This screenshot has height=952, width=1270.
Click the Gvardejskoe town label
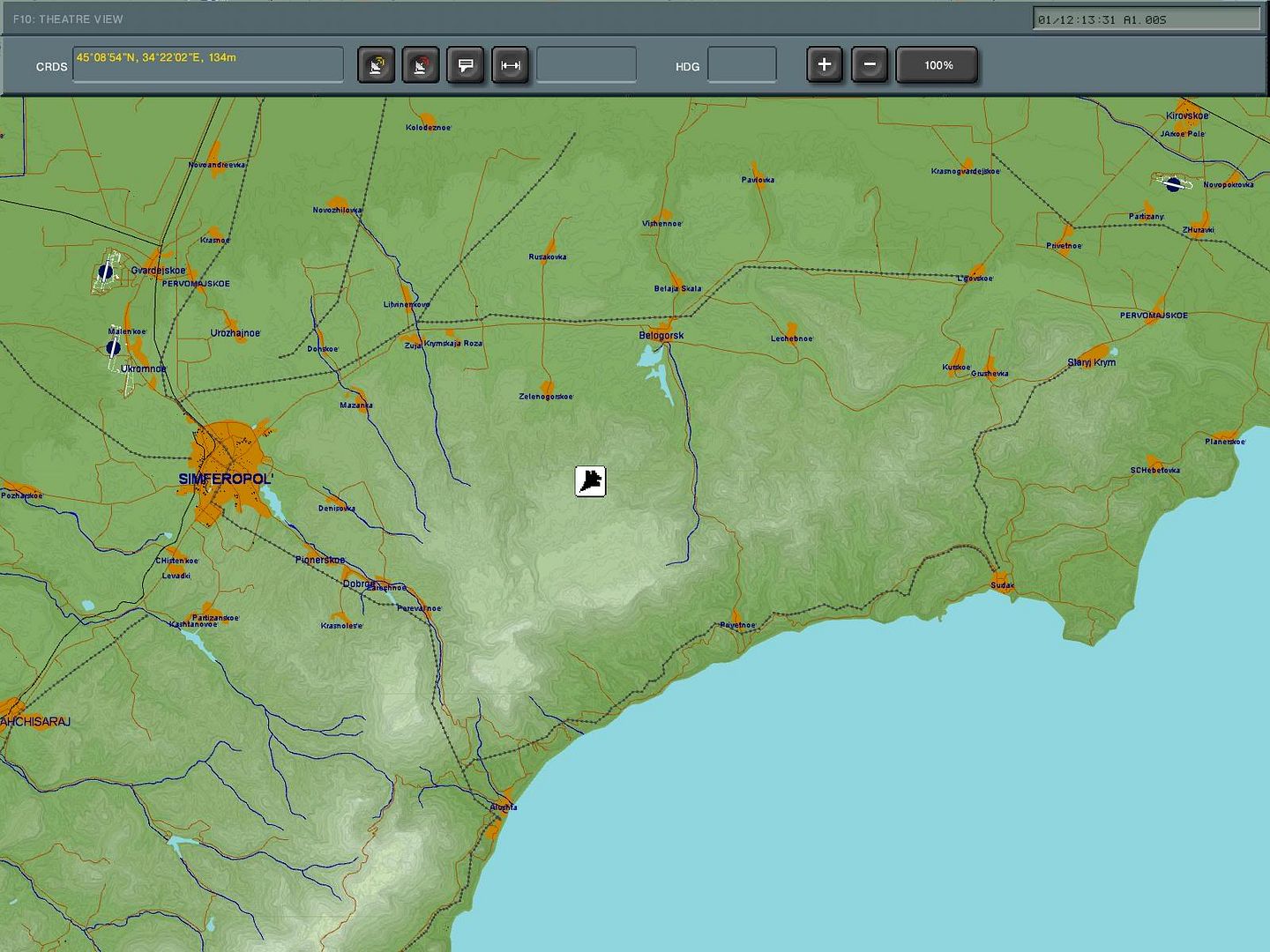(x=159, y=271)
